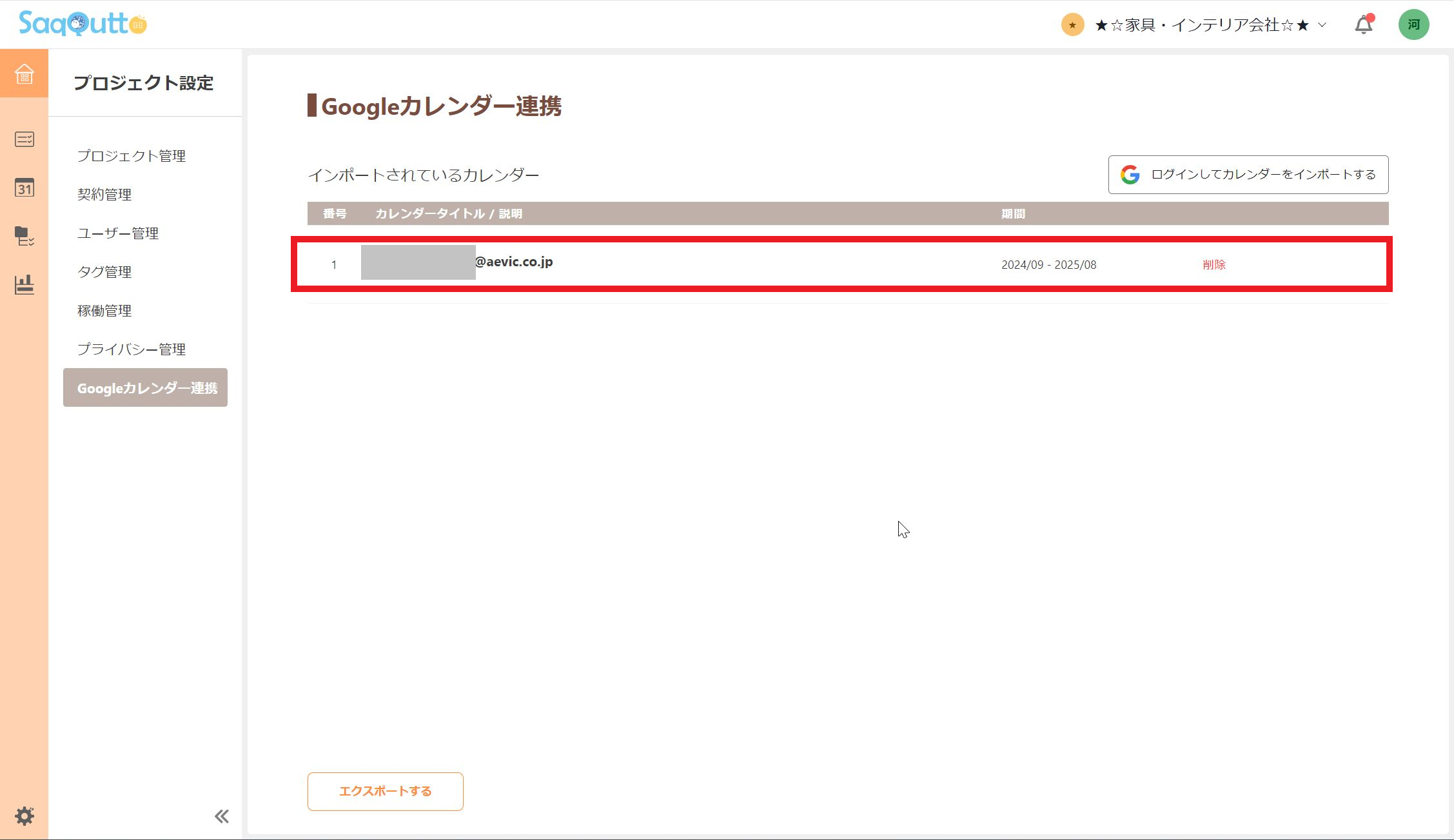Select プロジェクト管理 in the settings menu
This screenshot has width=1454, height=840.
(x=131, y=155)
